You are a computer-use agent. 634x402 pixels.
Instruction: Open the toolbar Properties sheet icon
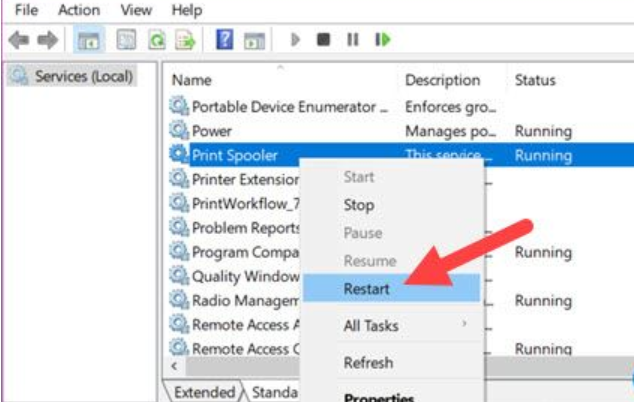point(126,40)
